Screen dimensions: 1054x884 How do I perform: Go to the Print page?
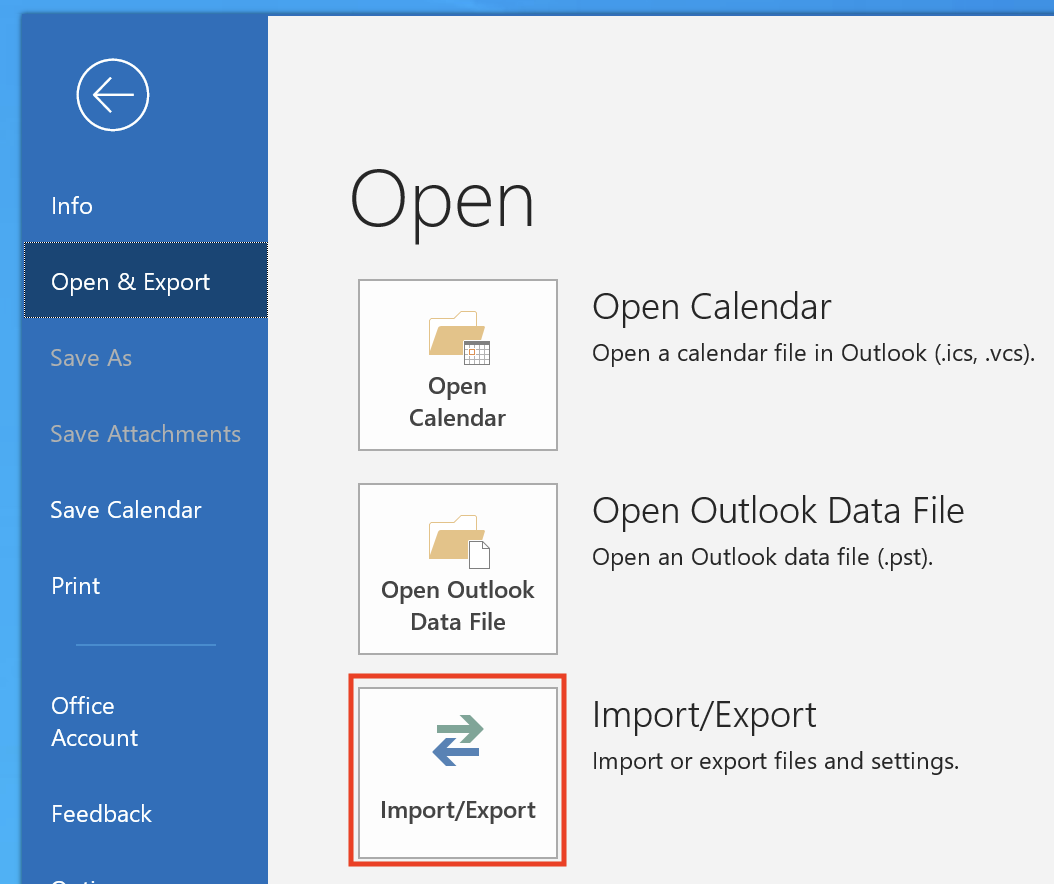[x=76, y=586]
